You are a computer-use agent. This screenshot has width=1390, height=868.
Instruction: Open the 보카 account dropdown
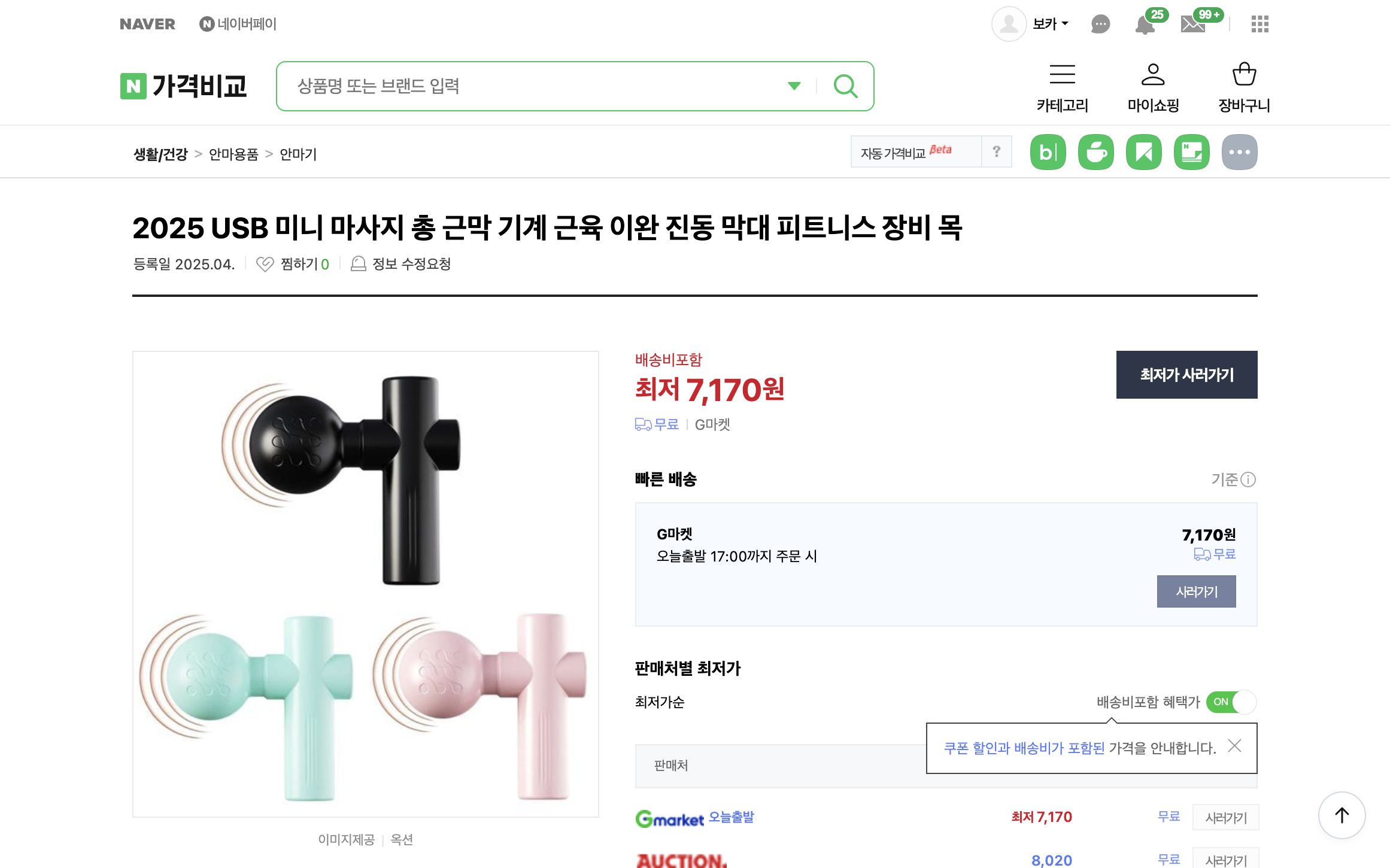(1051, 23)
